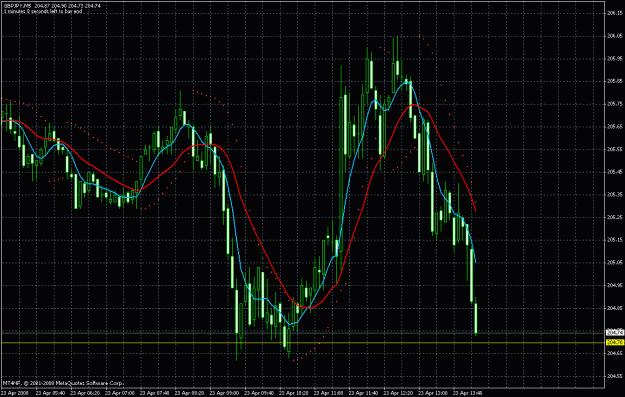
Task: Click the 206.15 price scale label
Action: 615,13
